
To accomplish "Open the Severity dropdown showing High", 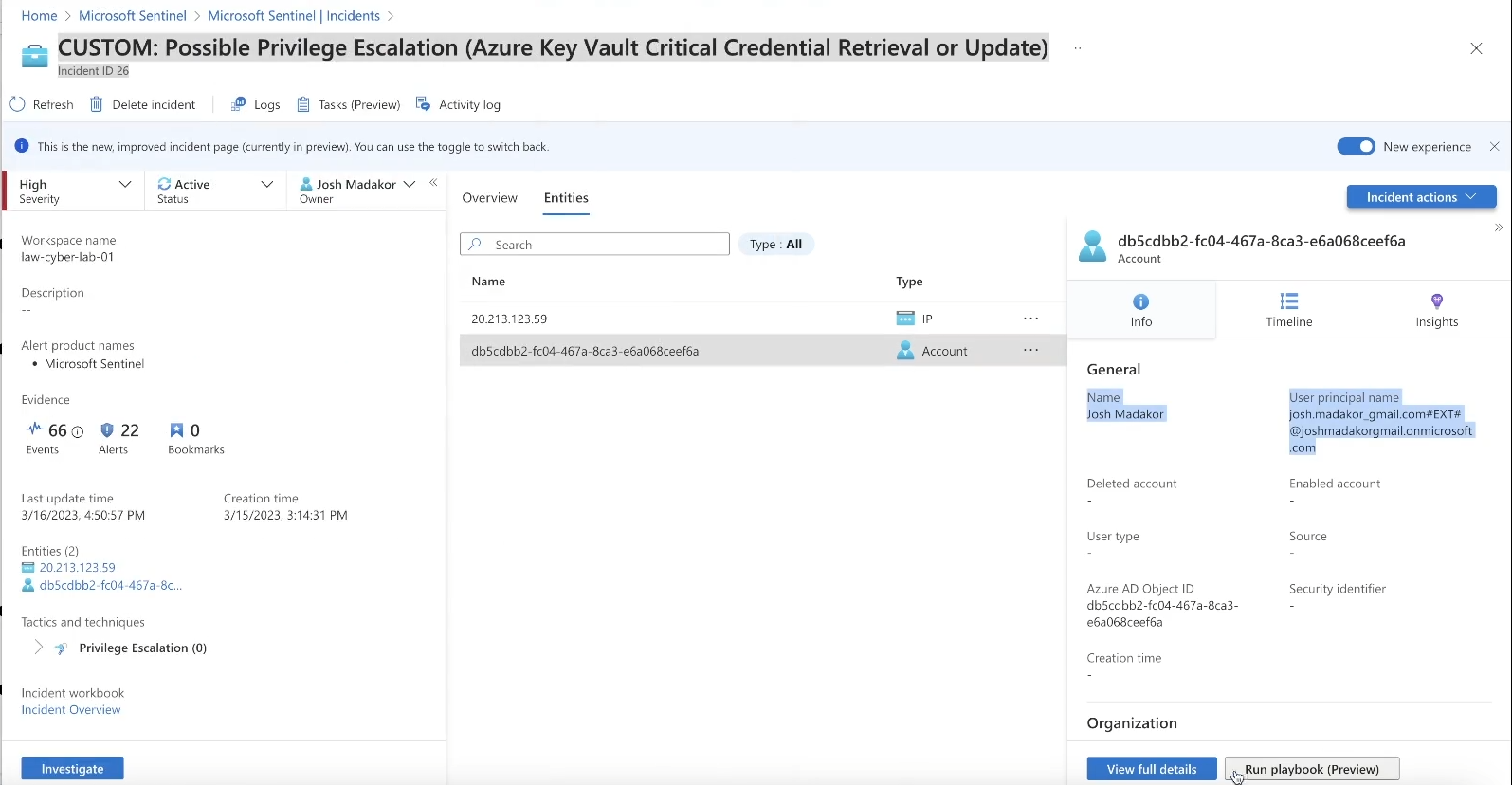I will [x=75, y=191].
